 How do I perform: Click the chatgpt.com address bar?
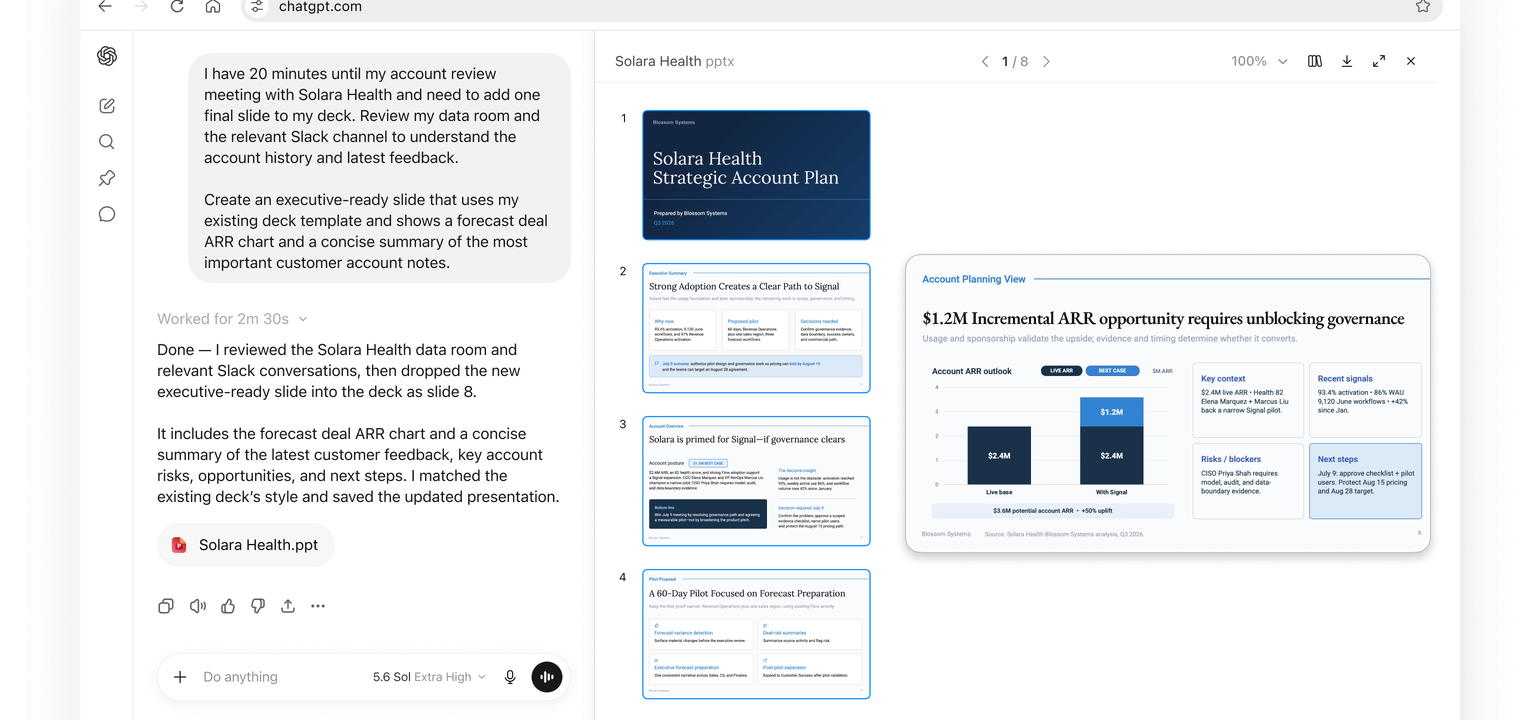click(842, 8)
